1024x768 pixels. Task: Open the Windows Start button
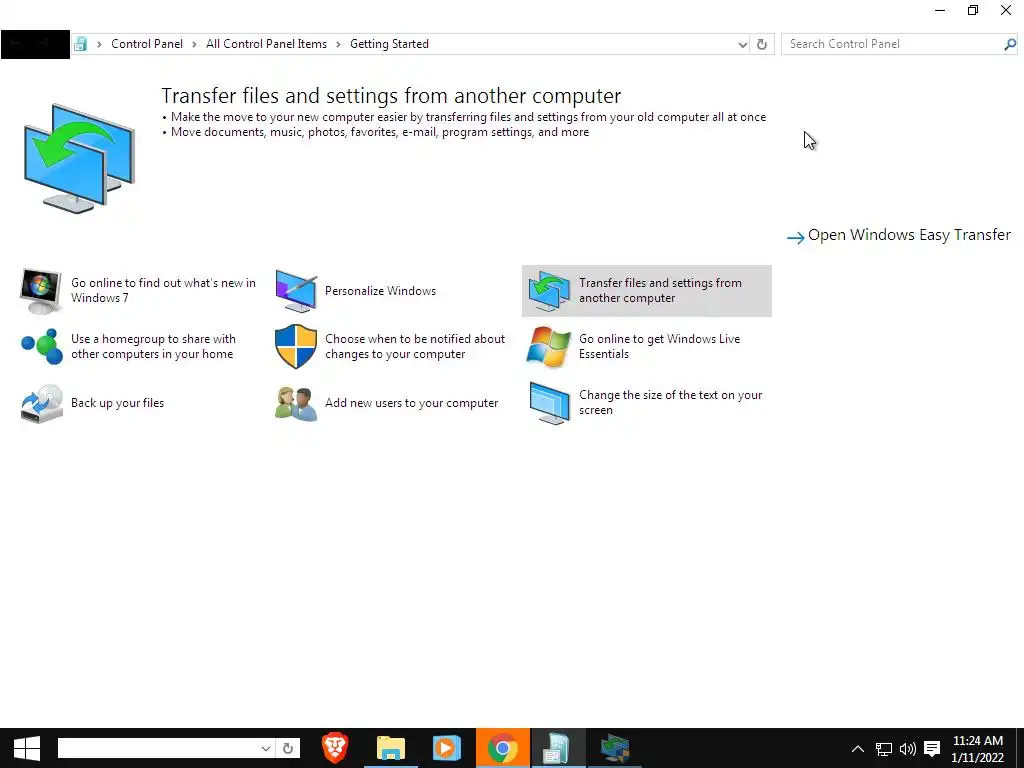(x=27, y=748)
